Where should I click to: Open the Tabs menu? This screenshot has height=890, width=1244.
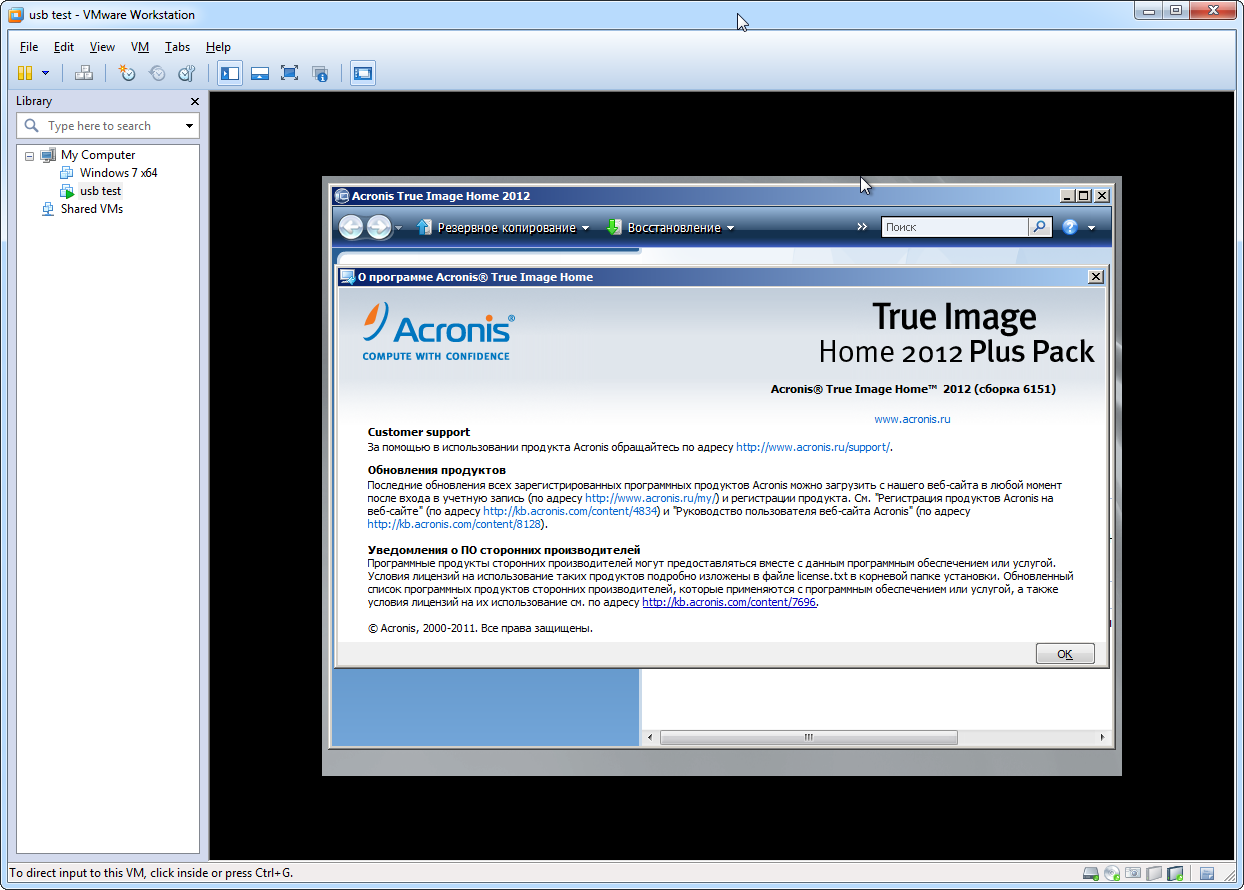pos(177,47)
